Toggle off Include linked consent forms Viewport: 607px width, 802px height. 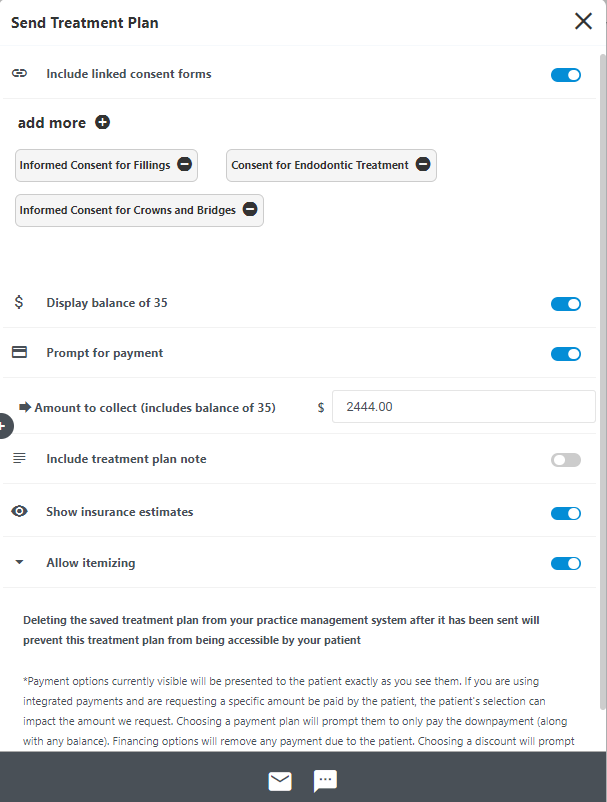click(566, 75)
